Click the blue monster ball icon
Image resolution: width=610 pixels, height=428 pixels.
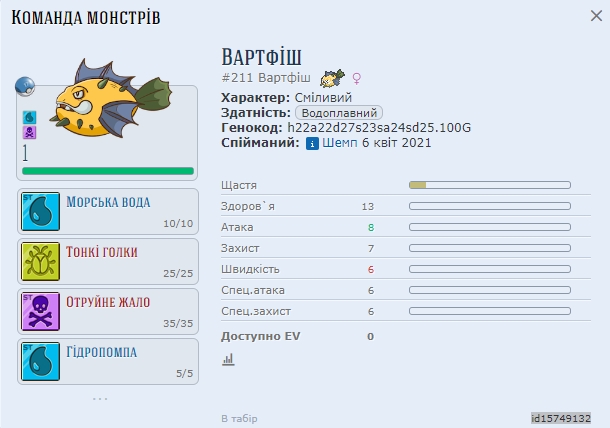[x=25, y=86]
